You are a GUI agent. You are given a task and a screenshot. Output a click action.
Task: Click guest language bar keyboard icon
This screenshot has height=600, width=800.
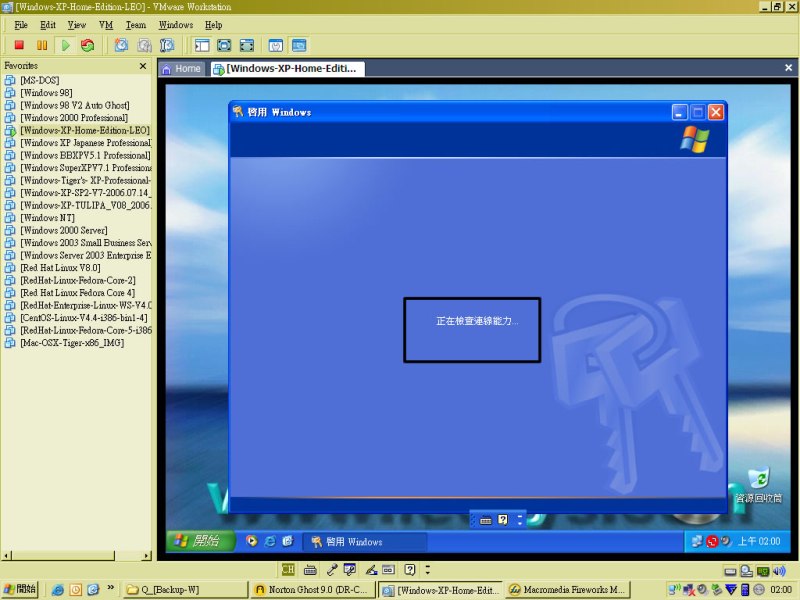pyautogui.click(x=486, y=520)
